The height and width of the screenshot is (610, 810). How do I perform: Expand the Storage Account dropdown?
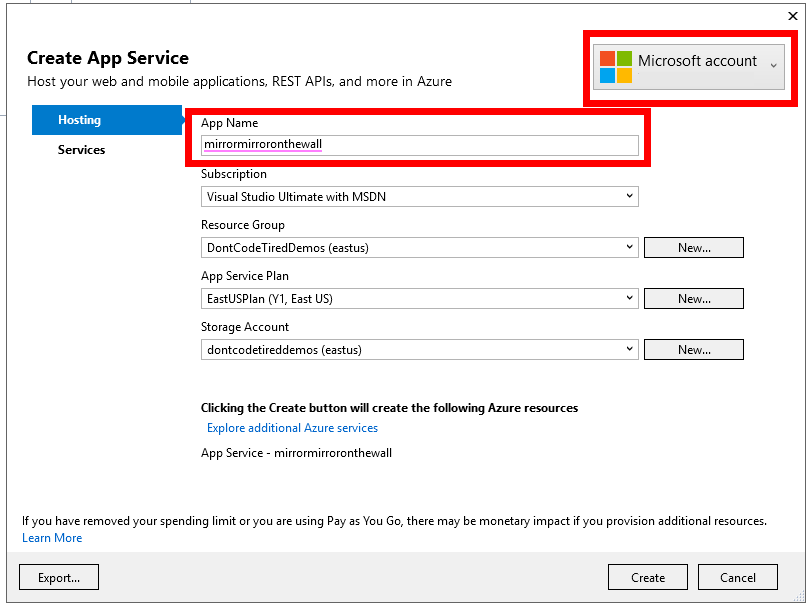click(x=630, y=349)
